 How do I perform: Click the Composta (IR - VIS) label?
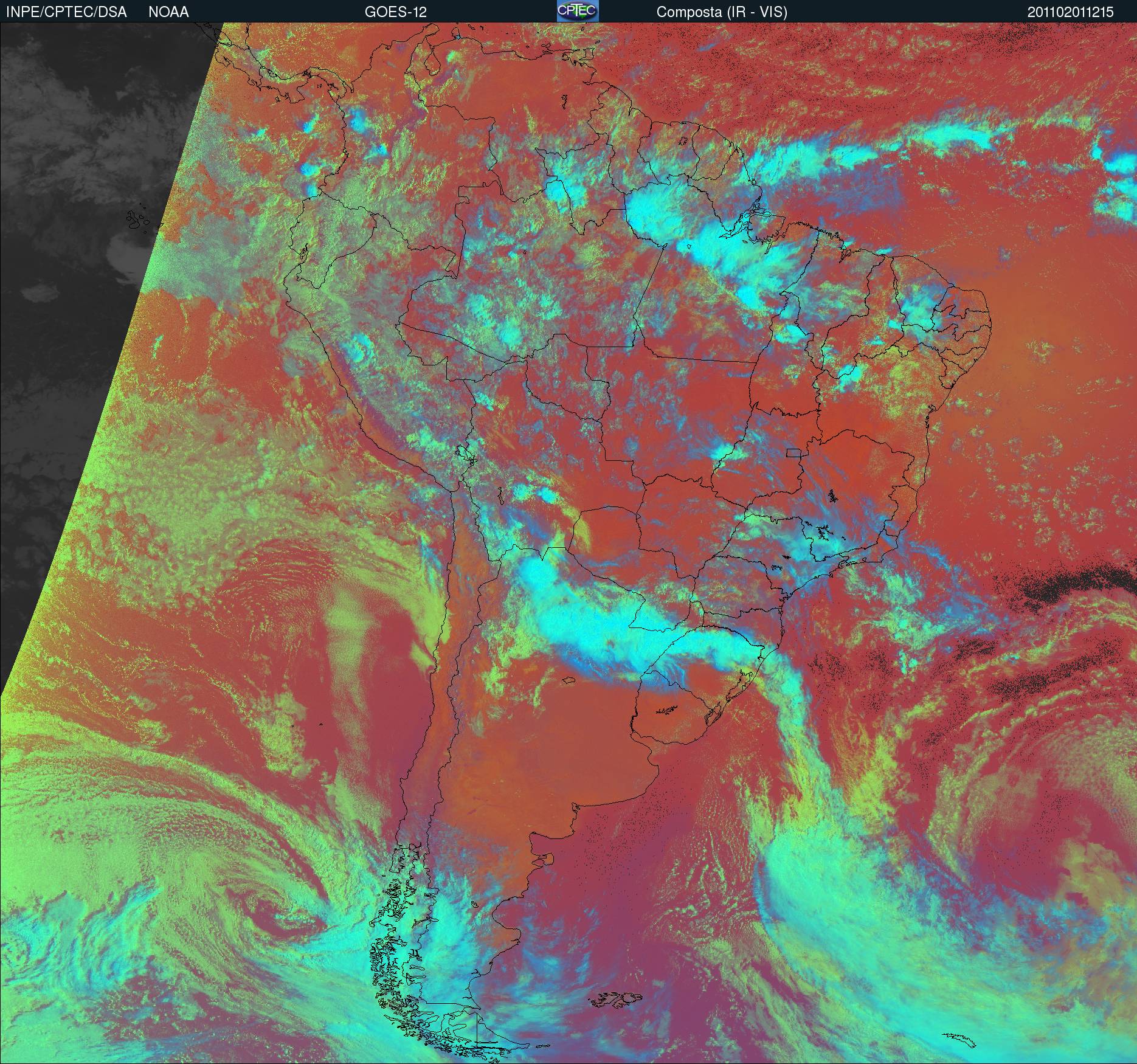[722, 12]
